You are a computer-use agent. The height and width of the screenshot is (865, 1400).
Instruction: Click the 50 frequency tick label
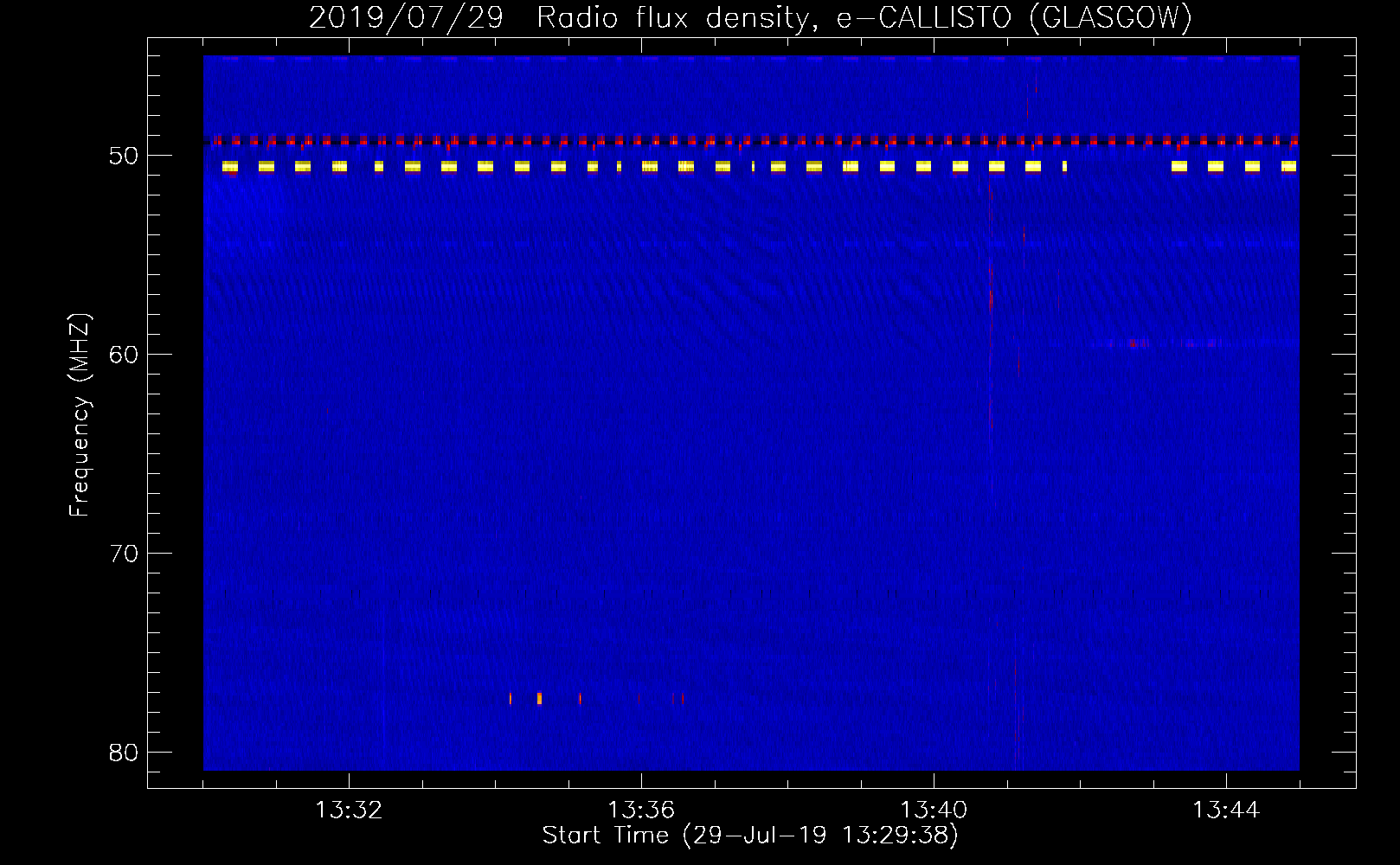pyautogui.click(x=124, y=156)
